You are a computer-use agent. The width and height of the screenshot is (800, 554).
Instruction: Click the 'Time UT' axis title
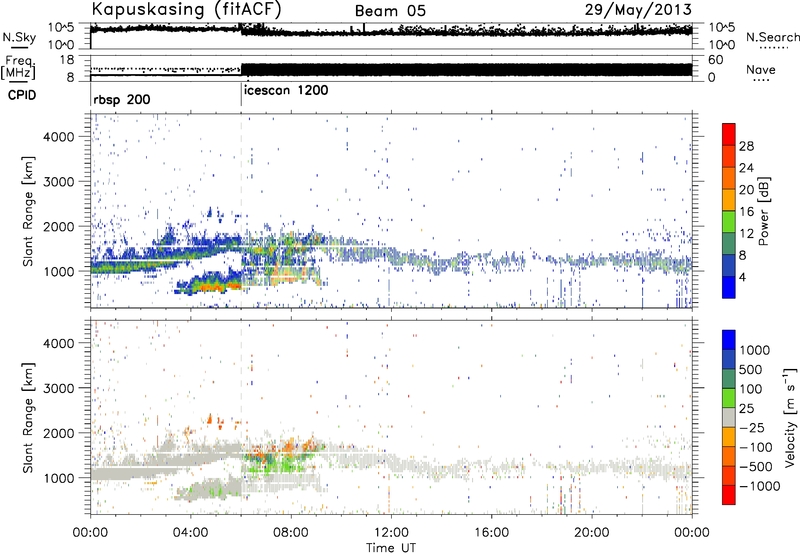click(x=391, y=548)
